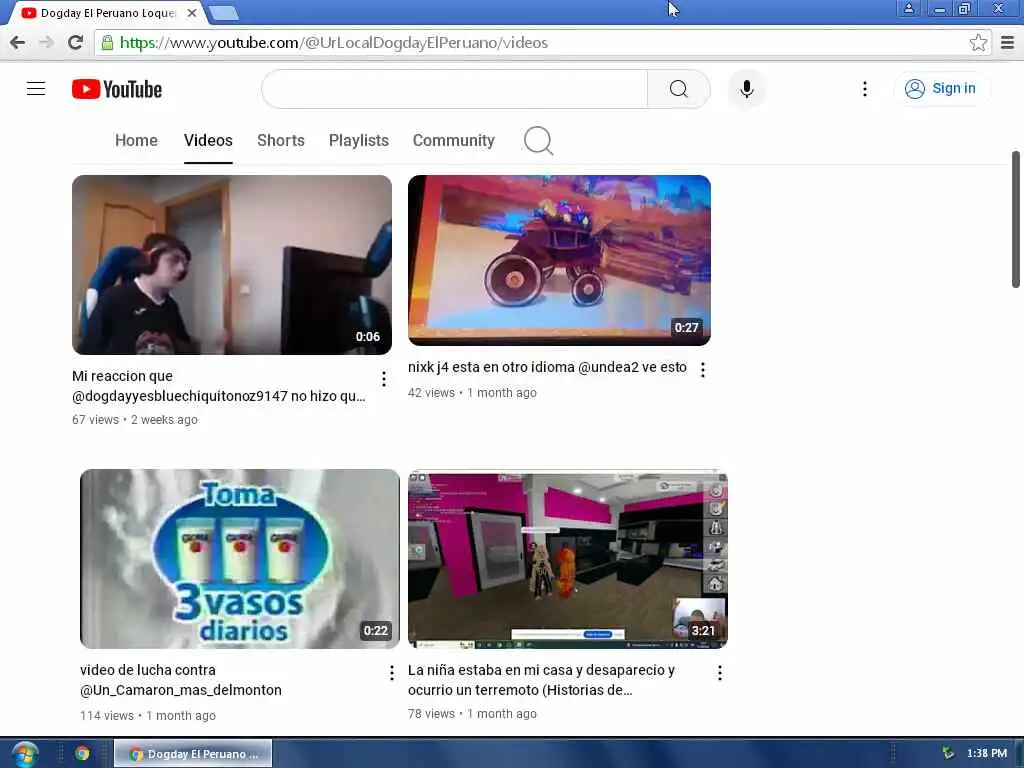This screenshot has height=768, width=1024.
Task: Click the page vertical scrollbar
Action: pyautogui.click(x=1016, y=219)
